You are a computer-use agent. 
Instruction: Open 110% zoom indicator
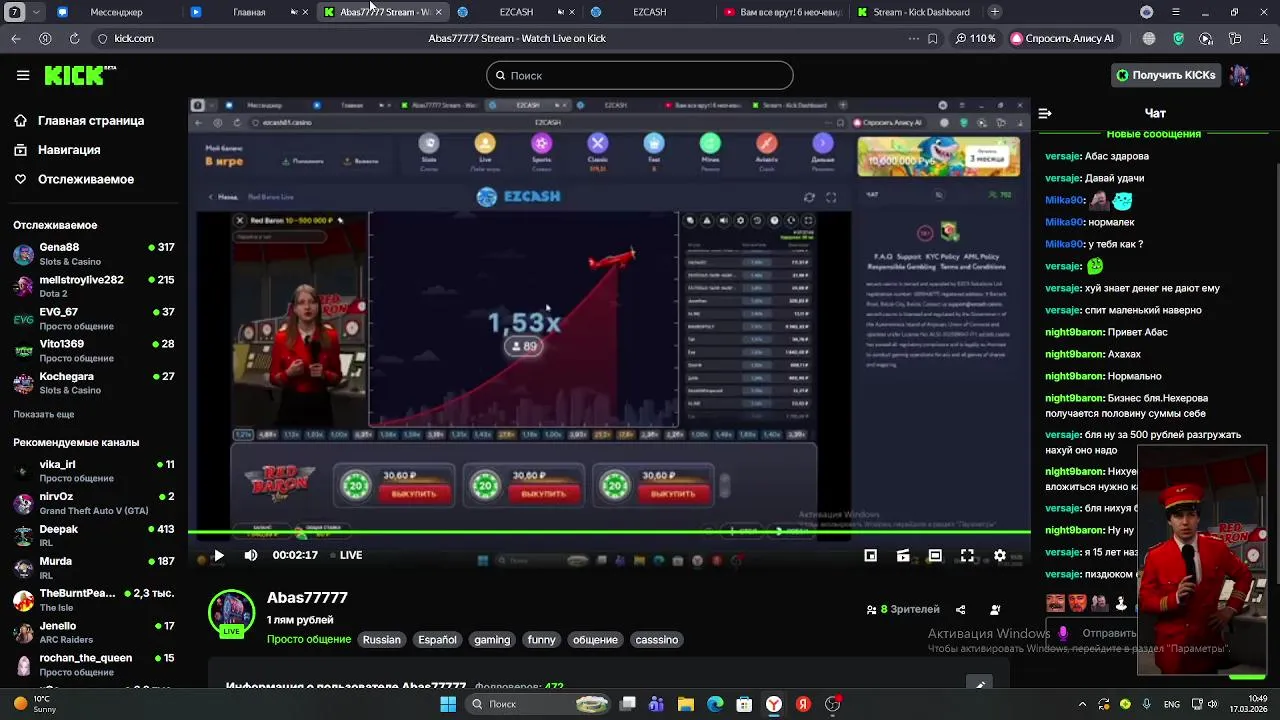(x=977, y=38)
